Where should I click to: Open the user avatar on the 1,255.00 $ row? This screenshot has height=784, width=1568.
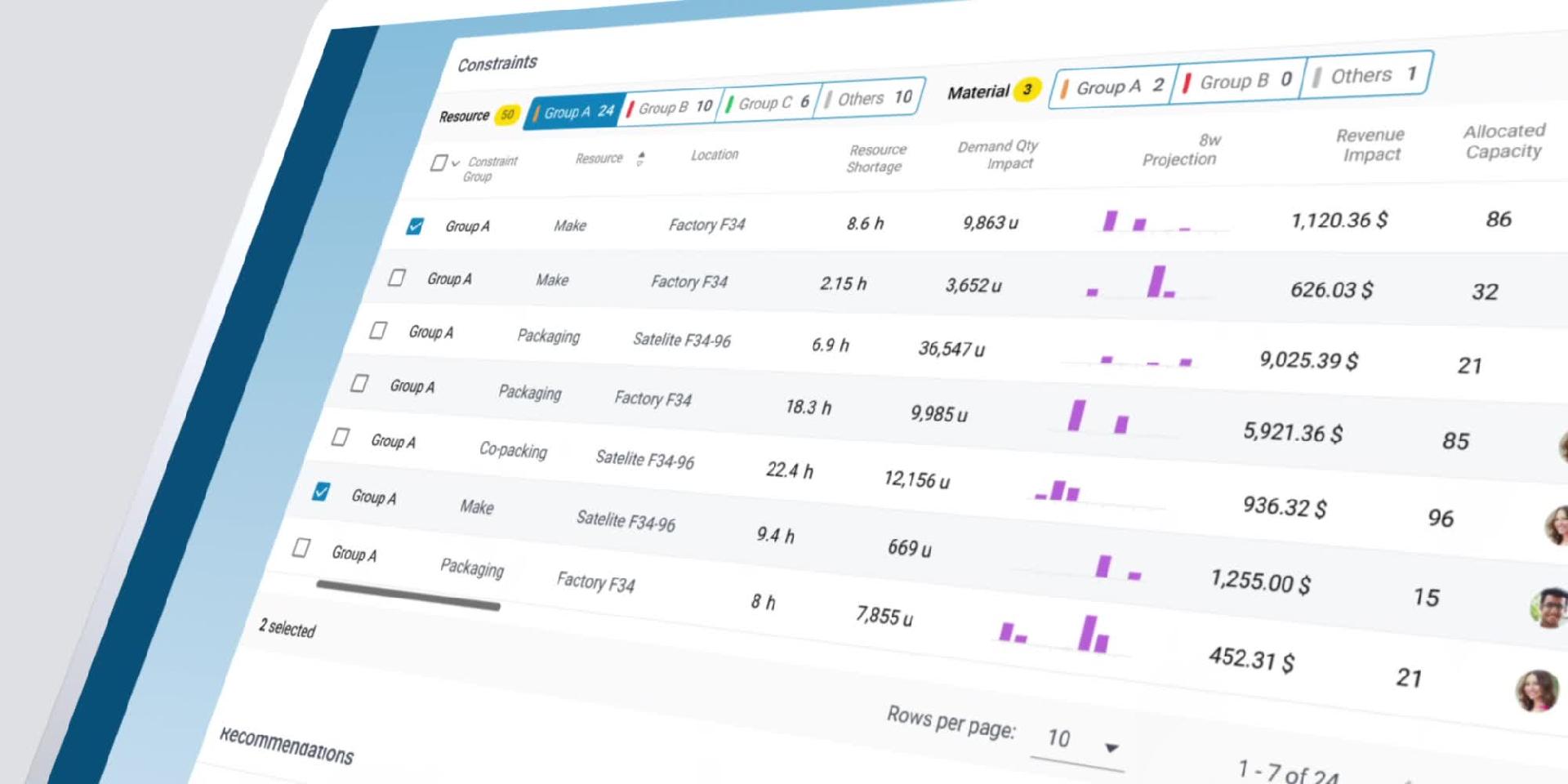click(x=1549, y=608)
